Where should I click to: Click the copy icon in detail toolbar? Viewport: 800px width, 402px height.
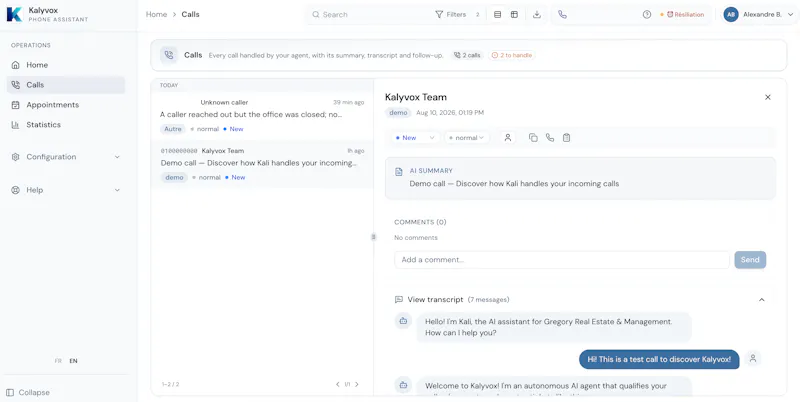pyautogui.click(x=533, y=138)
